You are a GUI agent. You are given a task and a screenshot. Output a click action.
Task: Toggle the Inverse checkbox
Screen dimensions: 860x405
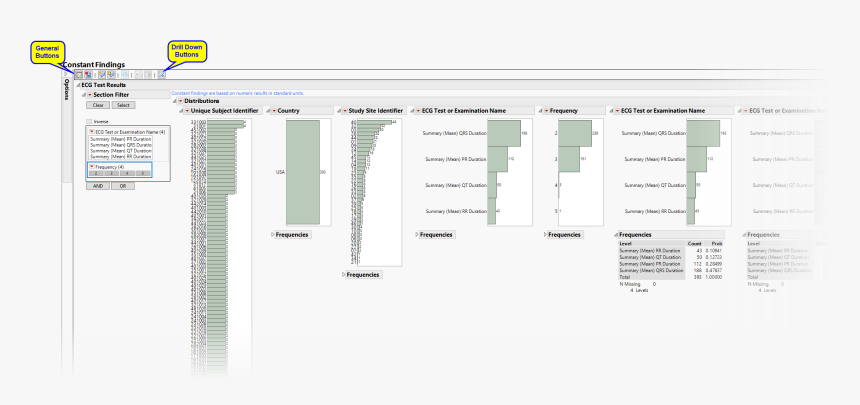[90, 121]
